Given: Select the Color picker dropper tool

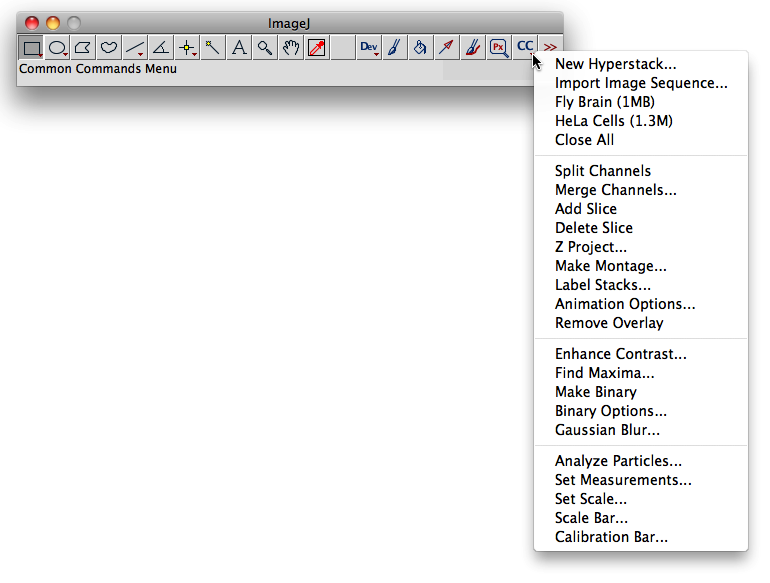Looking at the screenshot, I should click(317, 48).
